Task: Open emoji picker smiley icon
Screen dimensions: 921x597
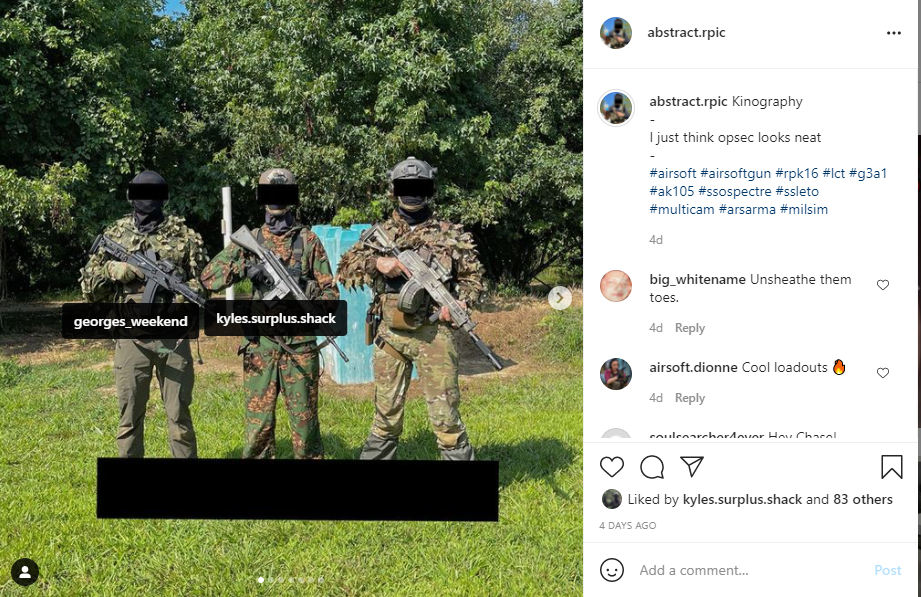Action: tap(611, 570)
